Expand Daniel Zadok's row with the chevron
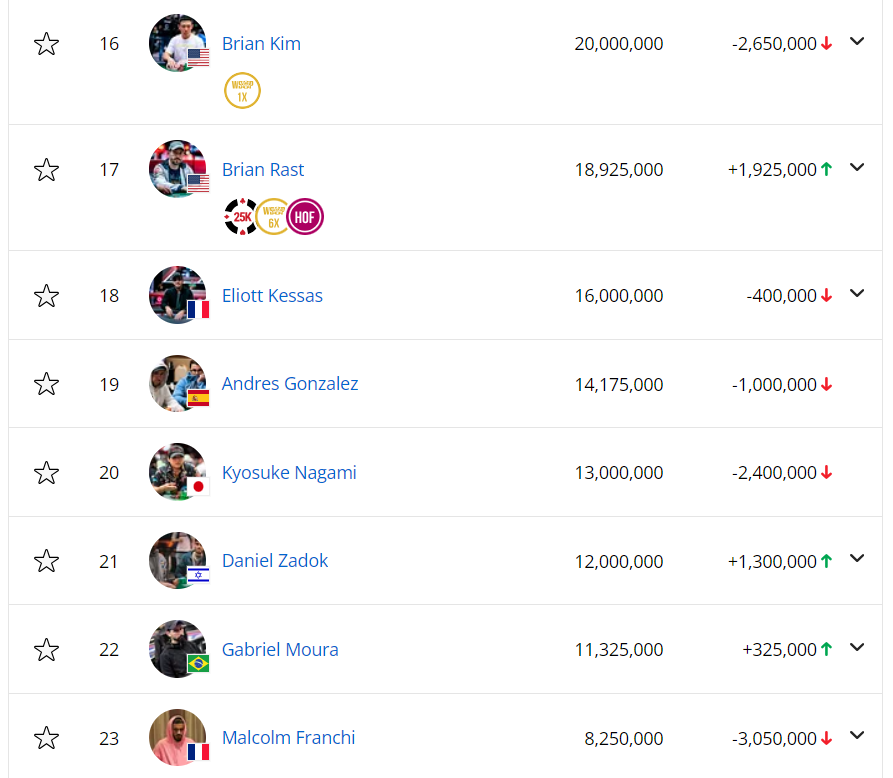Viewport: 893px width, 778px height. (856, 560)
